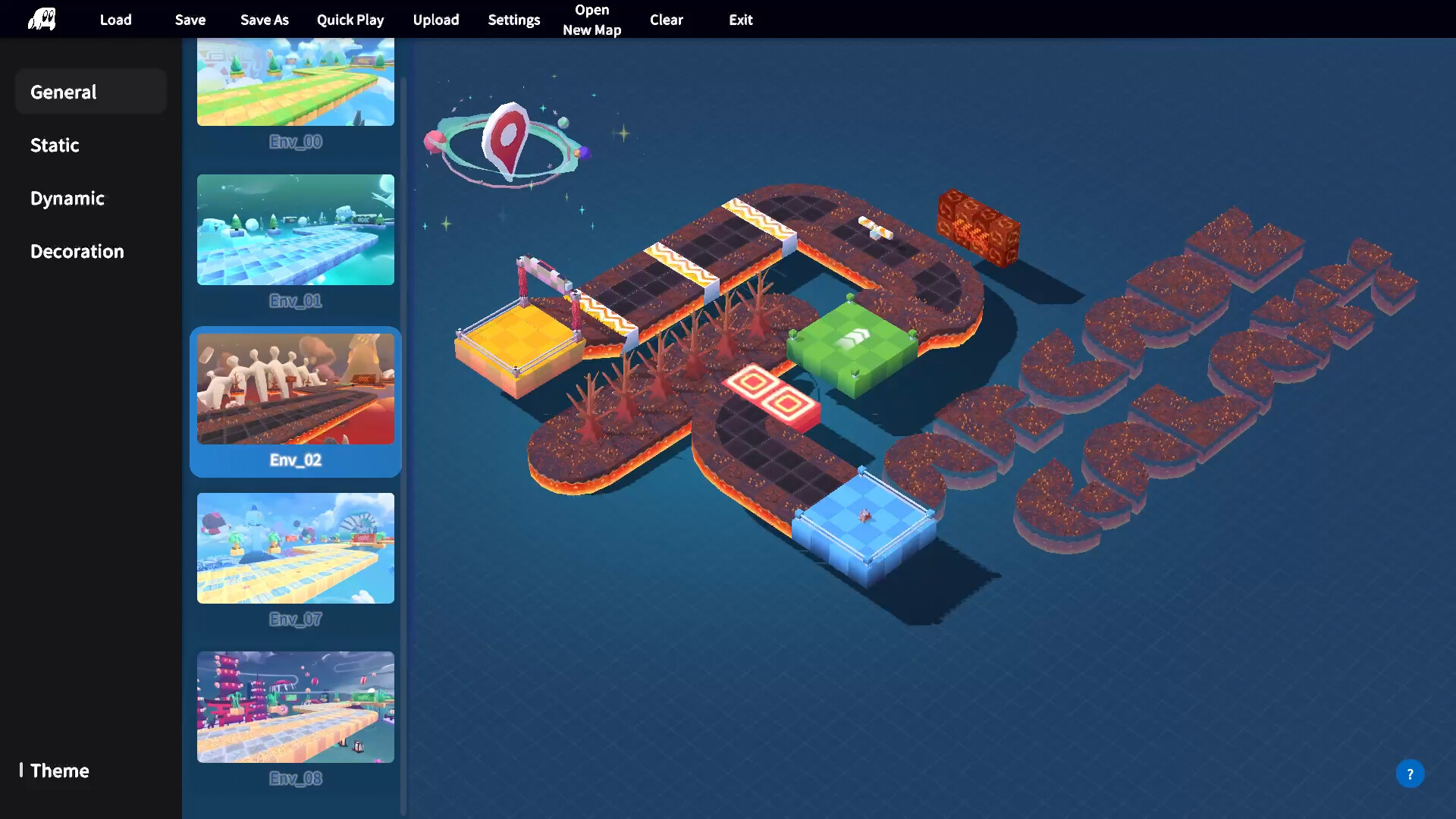
Task: Open the help question mark icon
Action: tap(1411, 773)
